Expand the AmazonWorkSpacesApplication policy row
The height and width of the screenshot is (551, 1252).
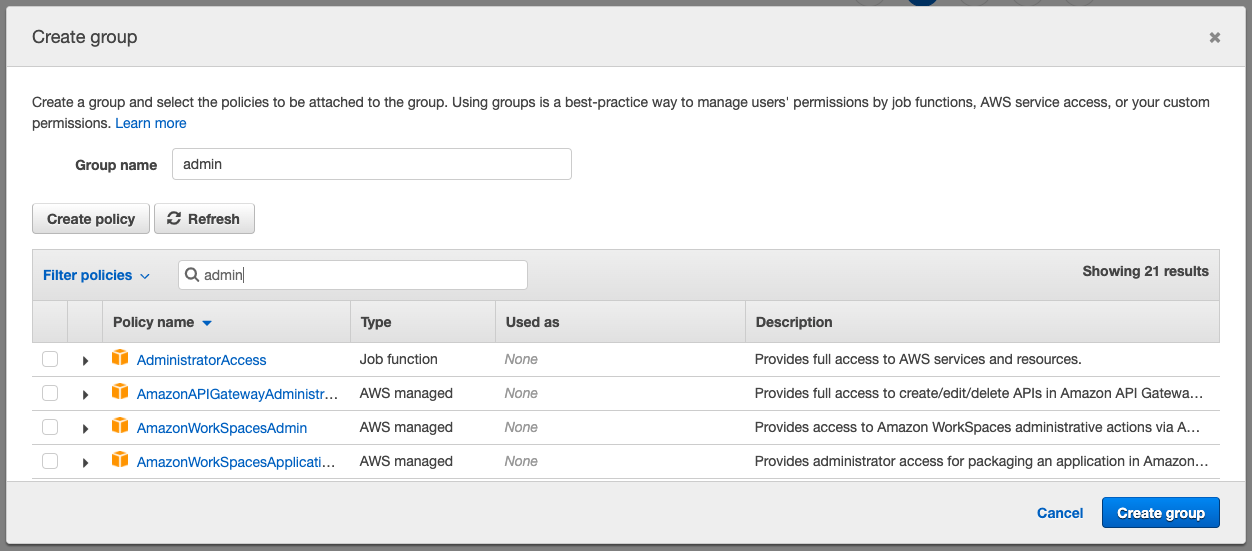(85, 462)
